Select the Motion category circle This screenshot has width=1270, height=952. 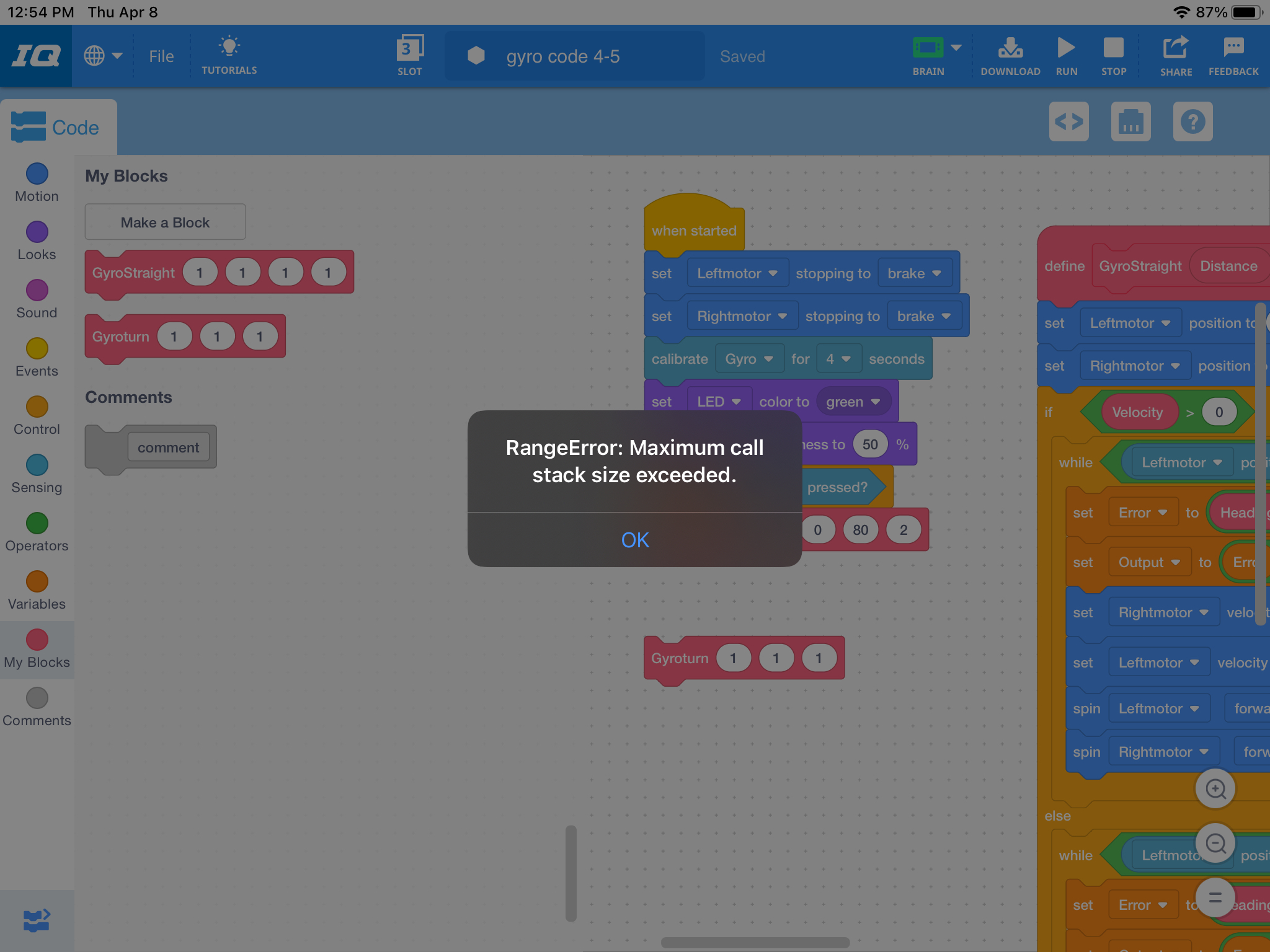37,174
